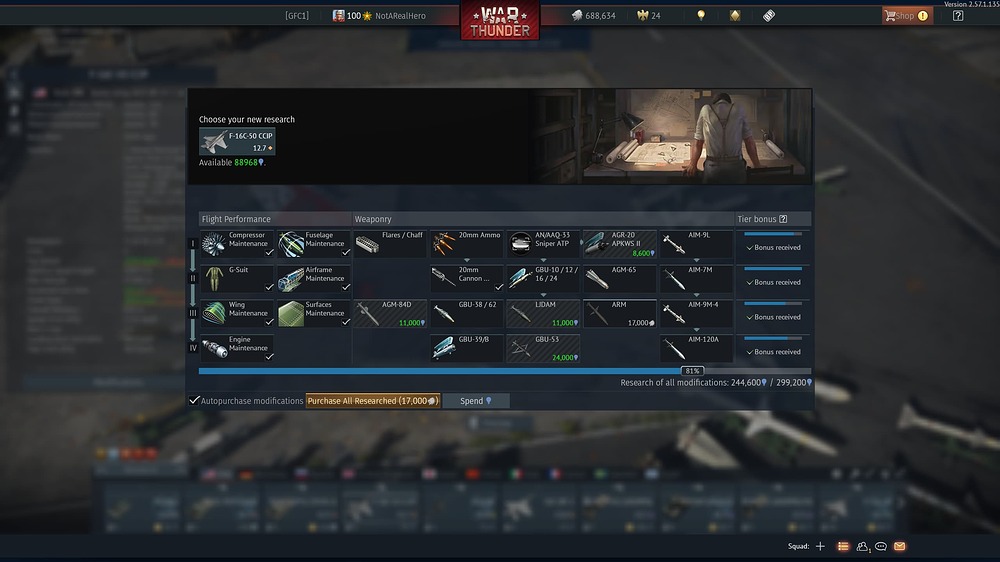Select the Fuselage Maintenance modification
Viewport: 1000px width, 562px height.
tap(313, 244)
